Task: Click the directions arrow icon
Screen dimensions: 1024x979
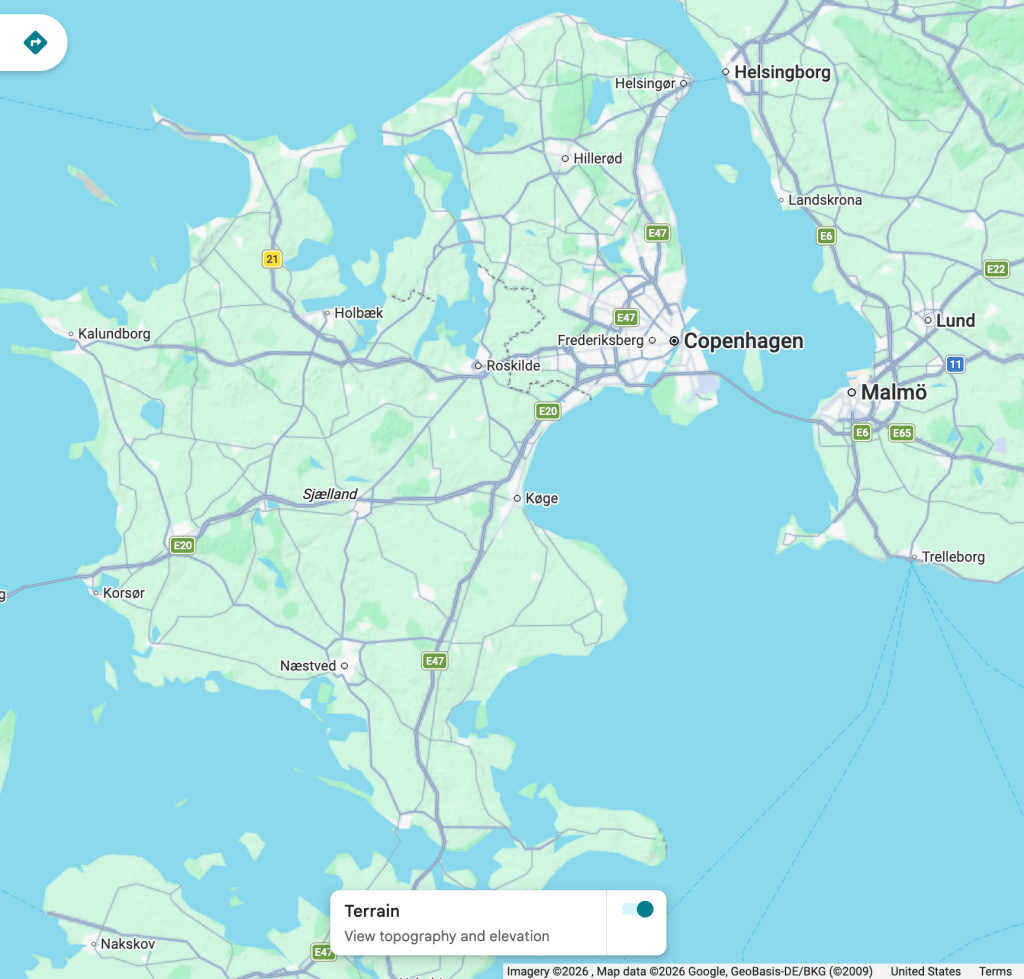Action: tap(35, 43)
